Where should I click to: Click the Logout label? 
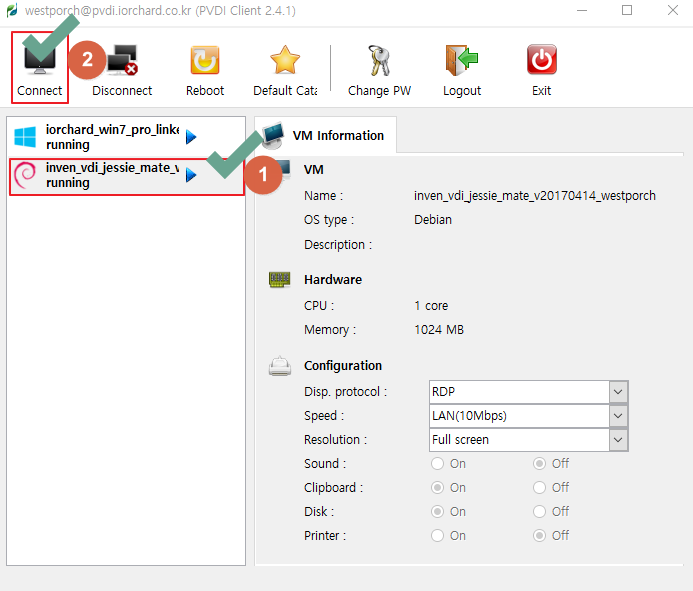[462, 91]
